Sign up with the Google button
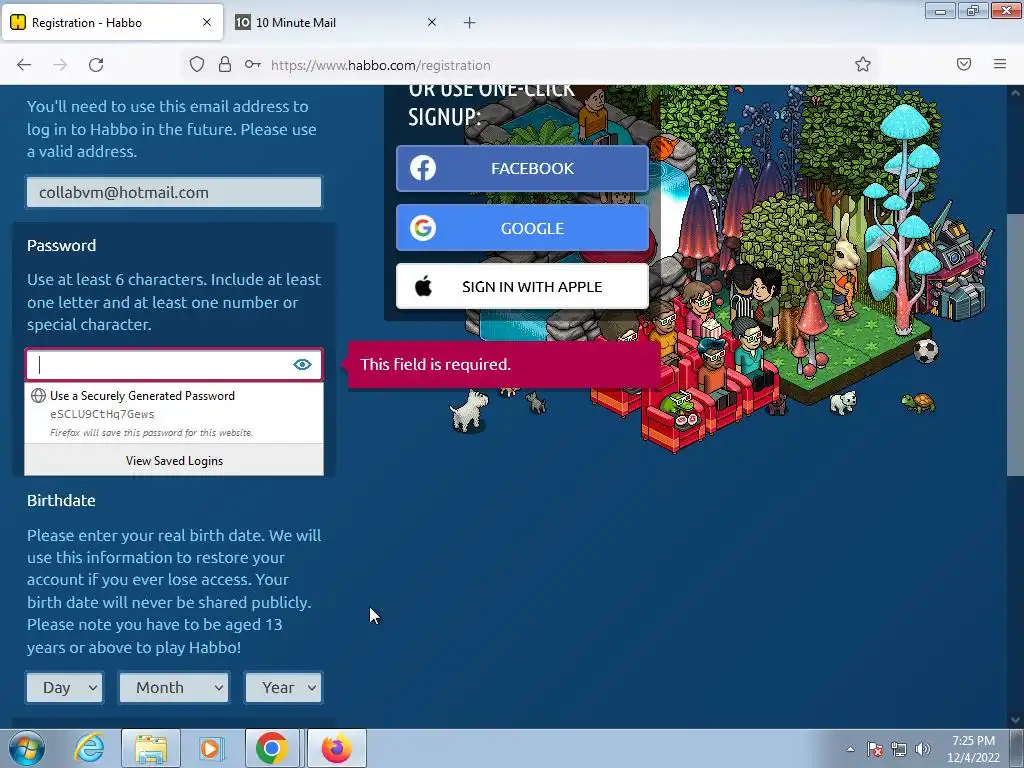Image resolution: width=1024 pixels, height=768 pixels. tap(522, 228)
